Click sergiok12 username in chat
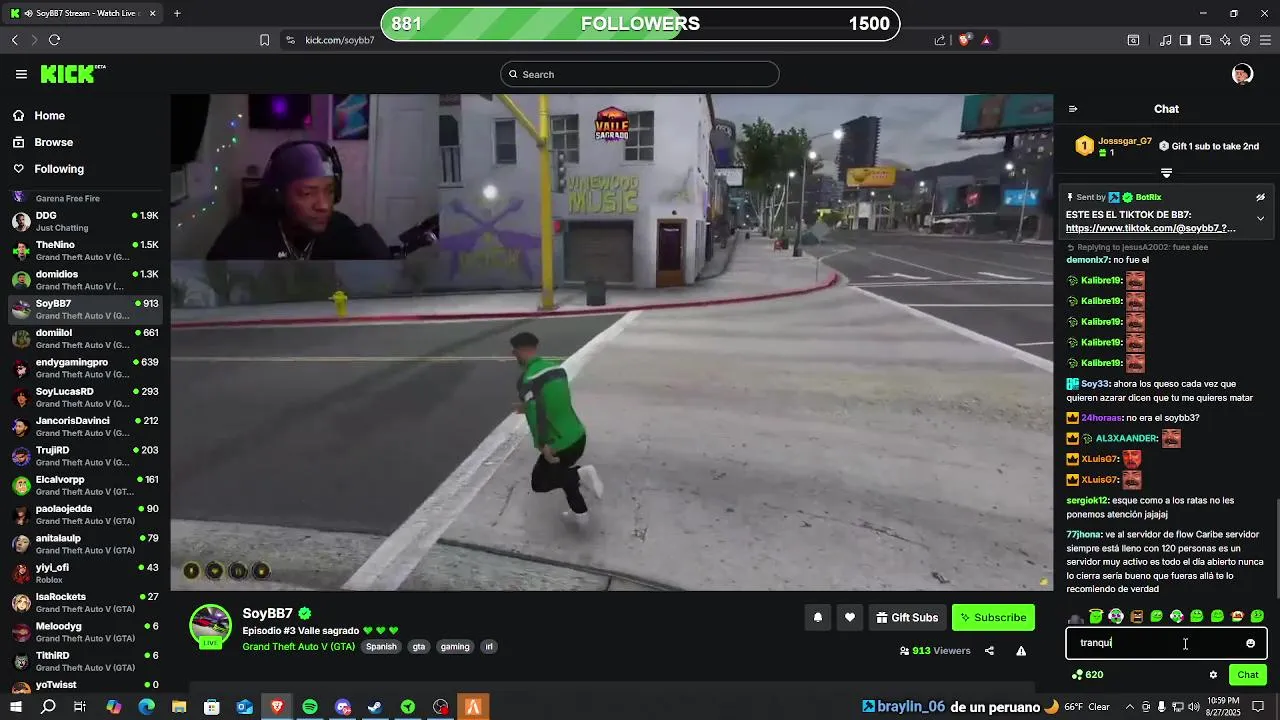Image resolution: width=1280 pixels, height=720 pixels. pos(1087,500)
